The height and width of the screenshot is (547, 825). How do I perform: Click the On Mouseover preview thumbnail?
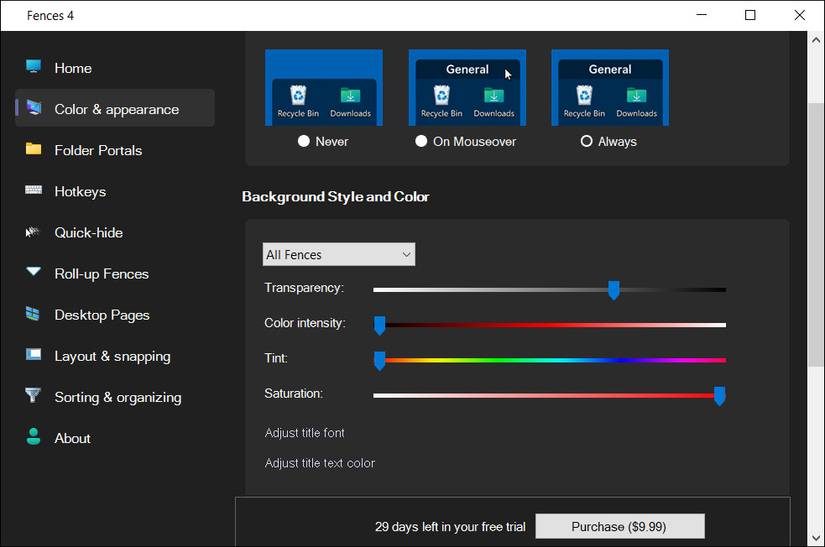467,88
